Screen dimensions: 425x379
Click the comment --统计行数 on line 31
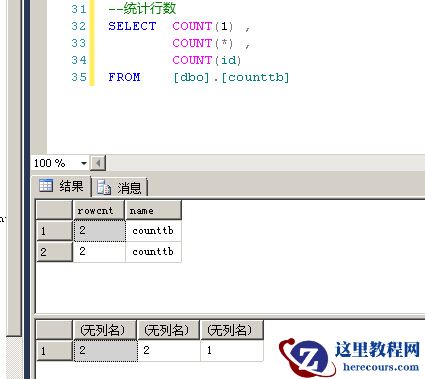point(142,9)
